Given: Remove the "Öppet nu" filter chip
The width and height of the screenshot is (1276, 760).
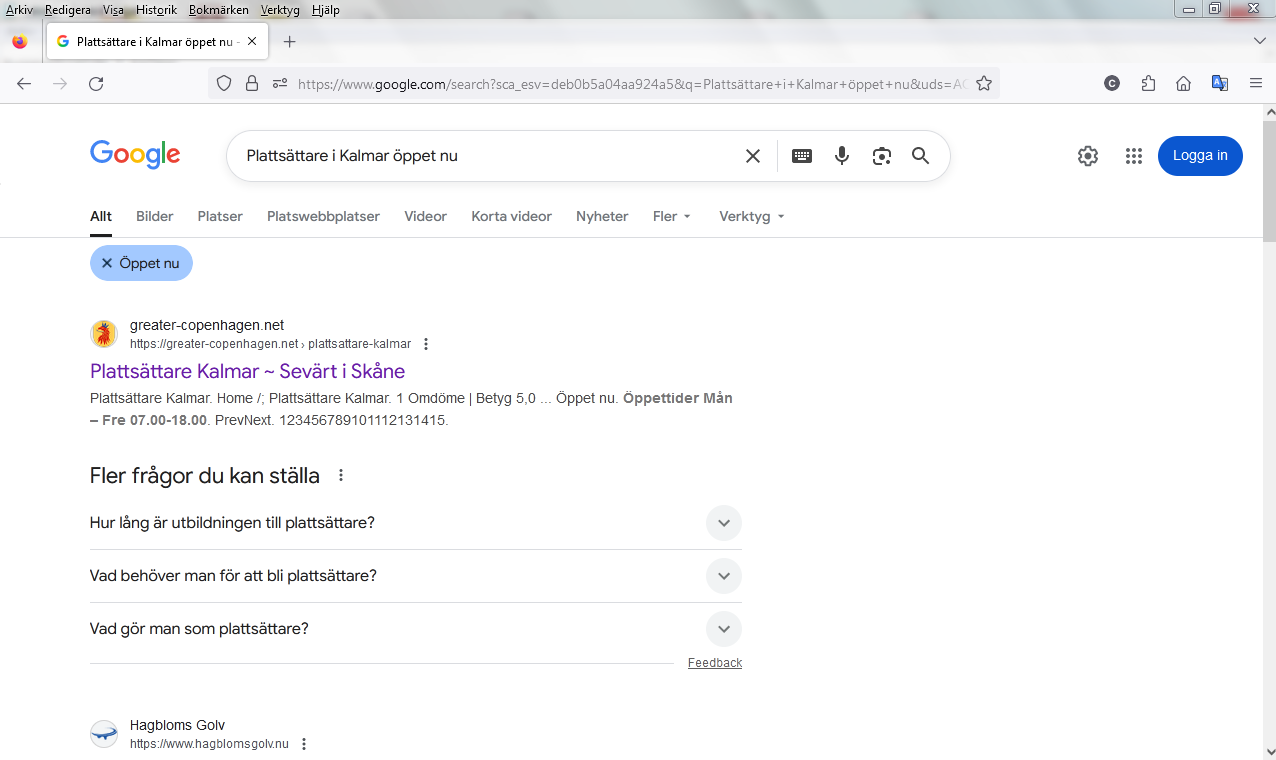Looking at the screenshot, I should (107, 263).
